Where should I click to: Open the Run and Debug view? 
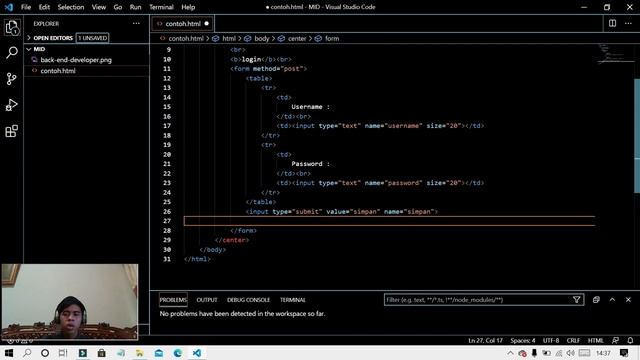(x=11, y=105)
